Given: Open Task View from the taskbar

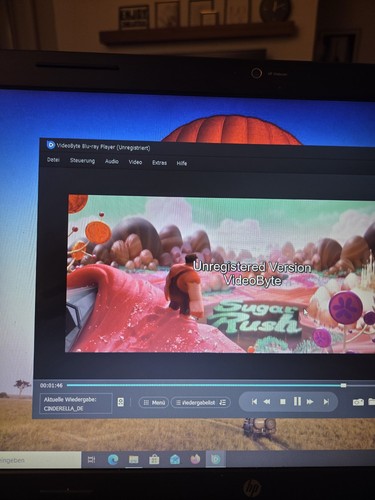Looking at the screenshot, I should (91, 460).
